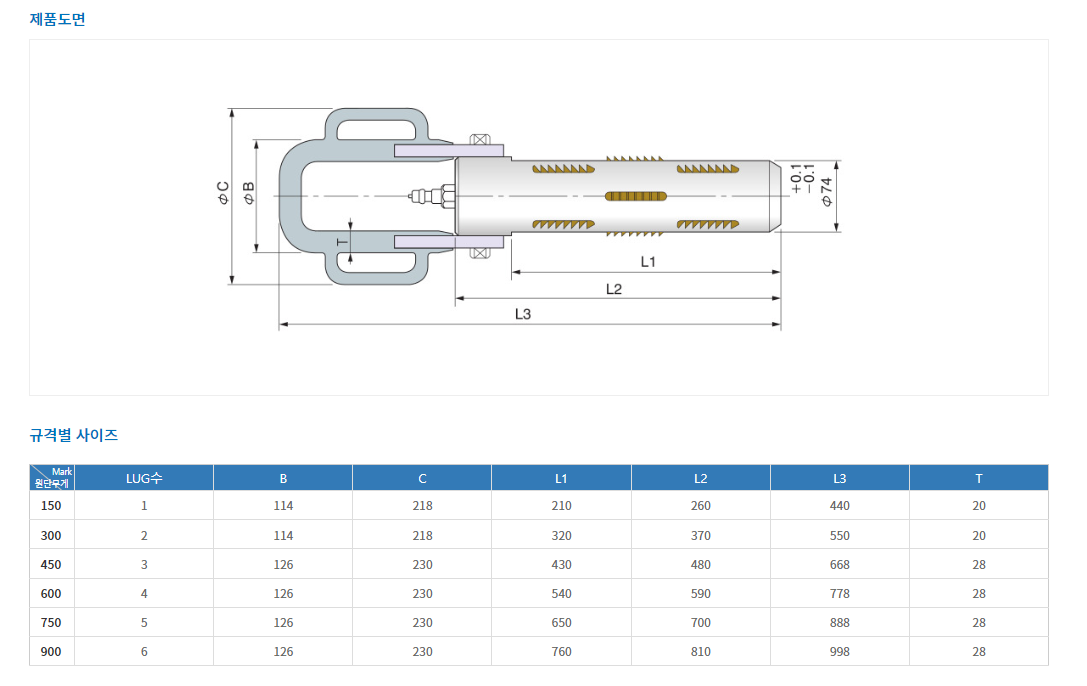This screenshot has width=1087, height=686.
Task: Click the 760 value in L1 column
Action: [561, 651]
